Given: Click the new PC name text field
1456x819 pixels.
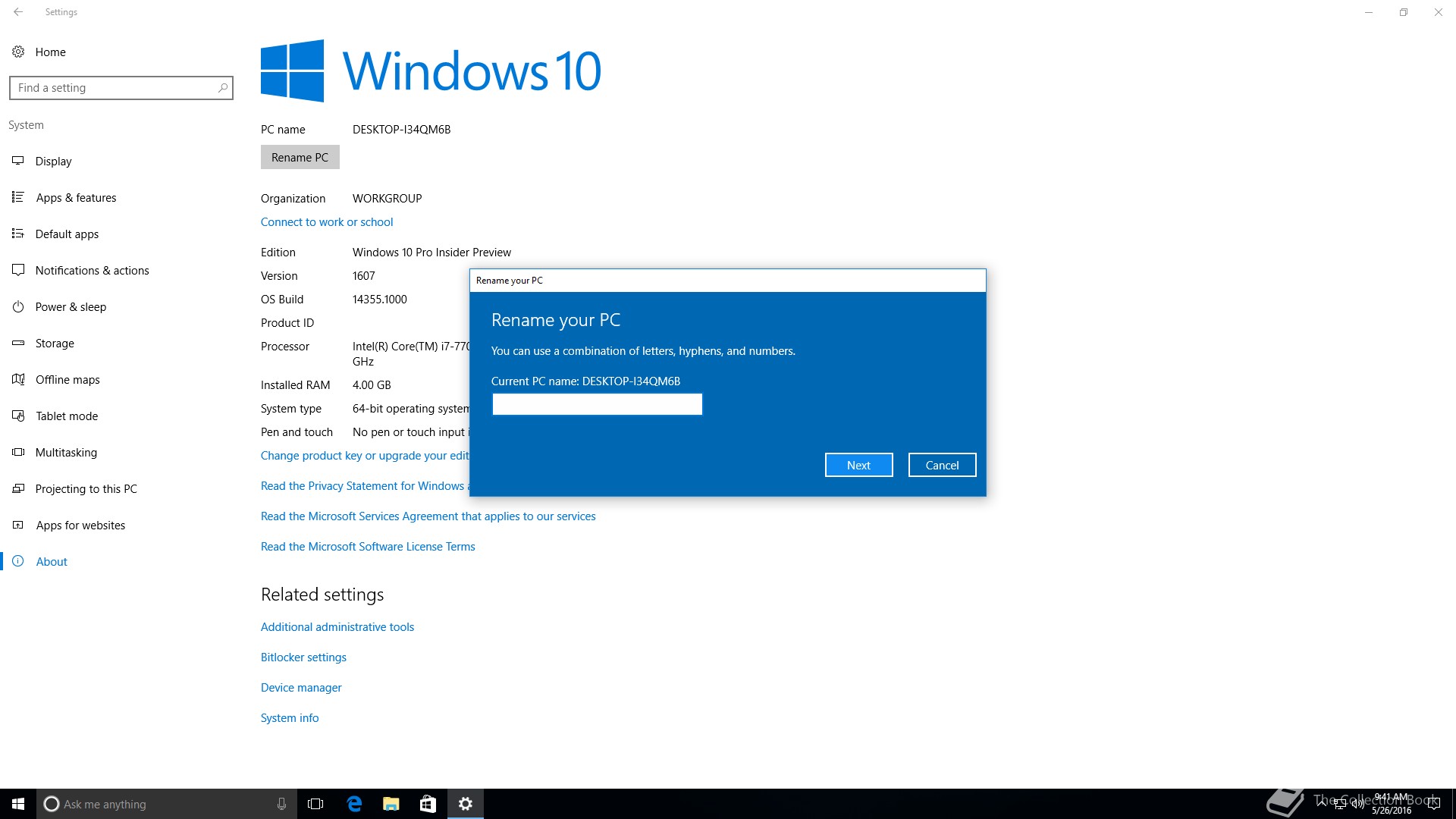Looking at the screenshot, I should 597,404.
